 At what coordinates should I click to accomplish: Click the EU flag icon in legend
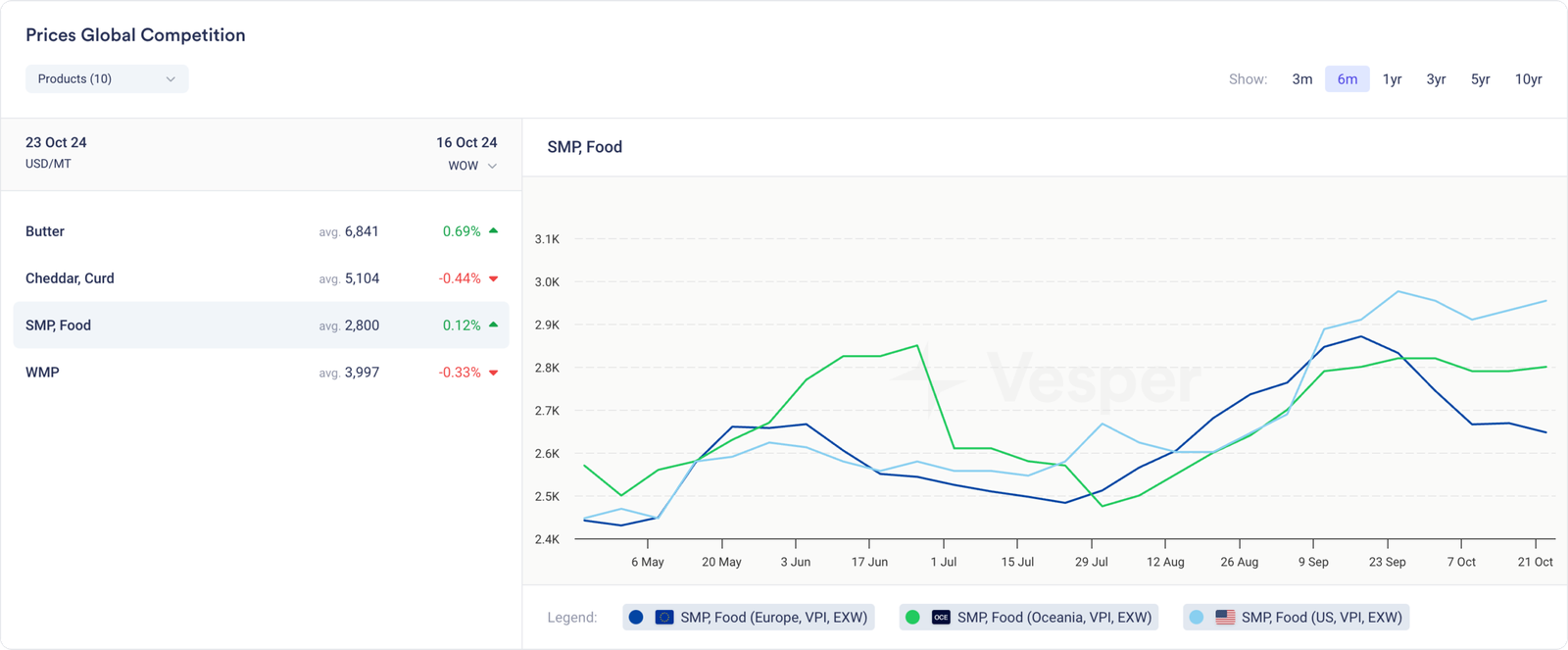coord(664,617)
